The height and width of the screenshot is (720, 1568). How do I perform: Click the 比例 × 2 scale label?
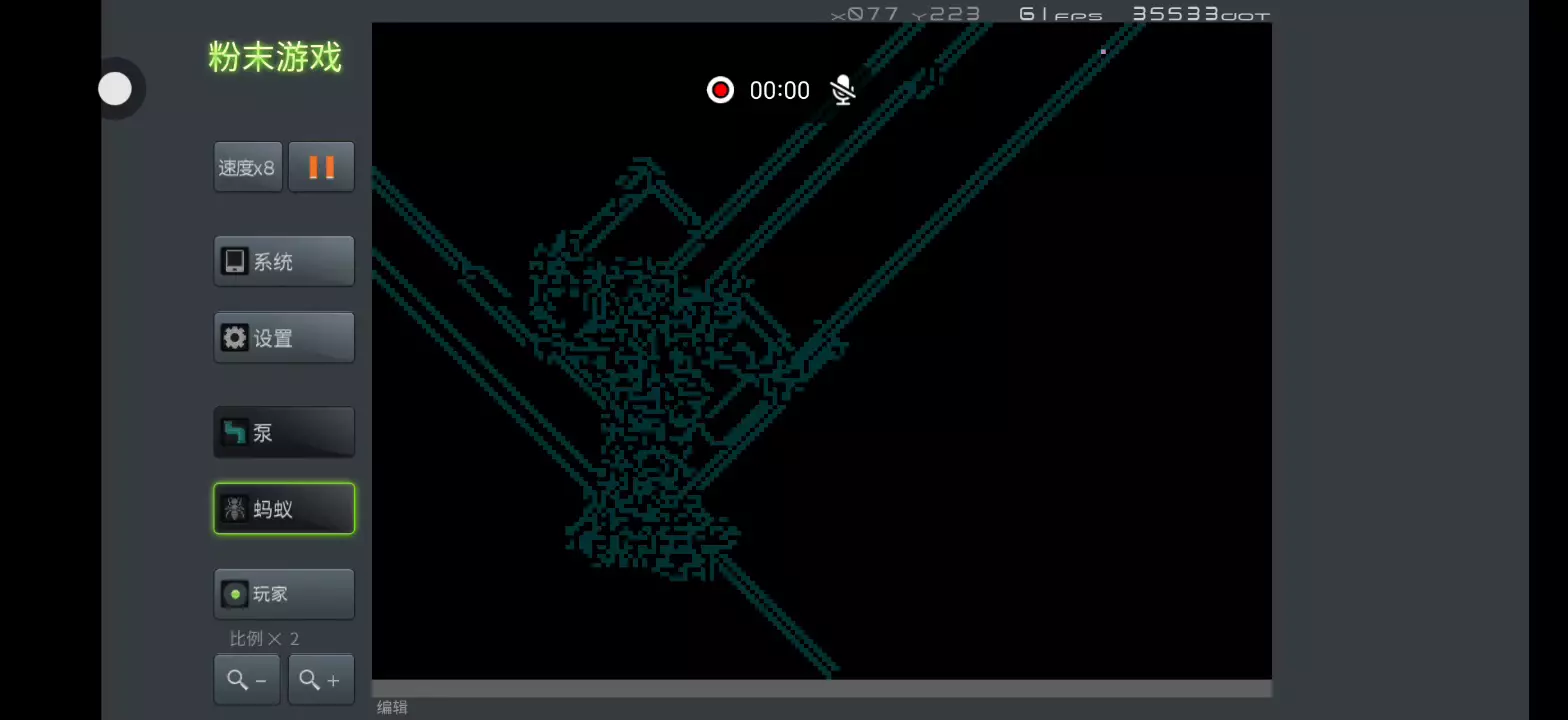click(264, 639)
